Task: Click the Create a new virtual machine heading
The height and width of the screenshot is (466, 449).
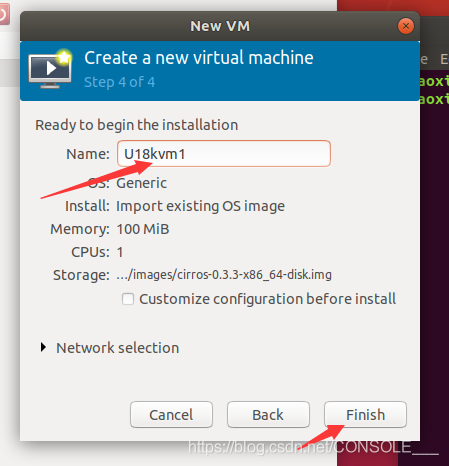Action: [x=199, y=58]
